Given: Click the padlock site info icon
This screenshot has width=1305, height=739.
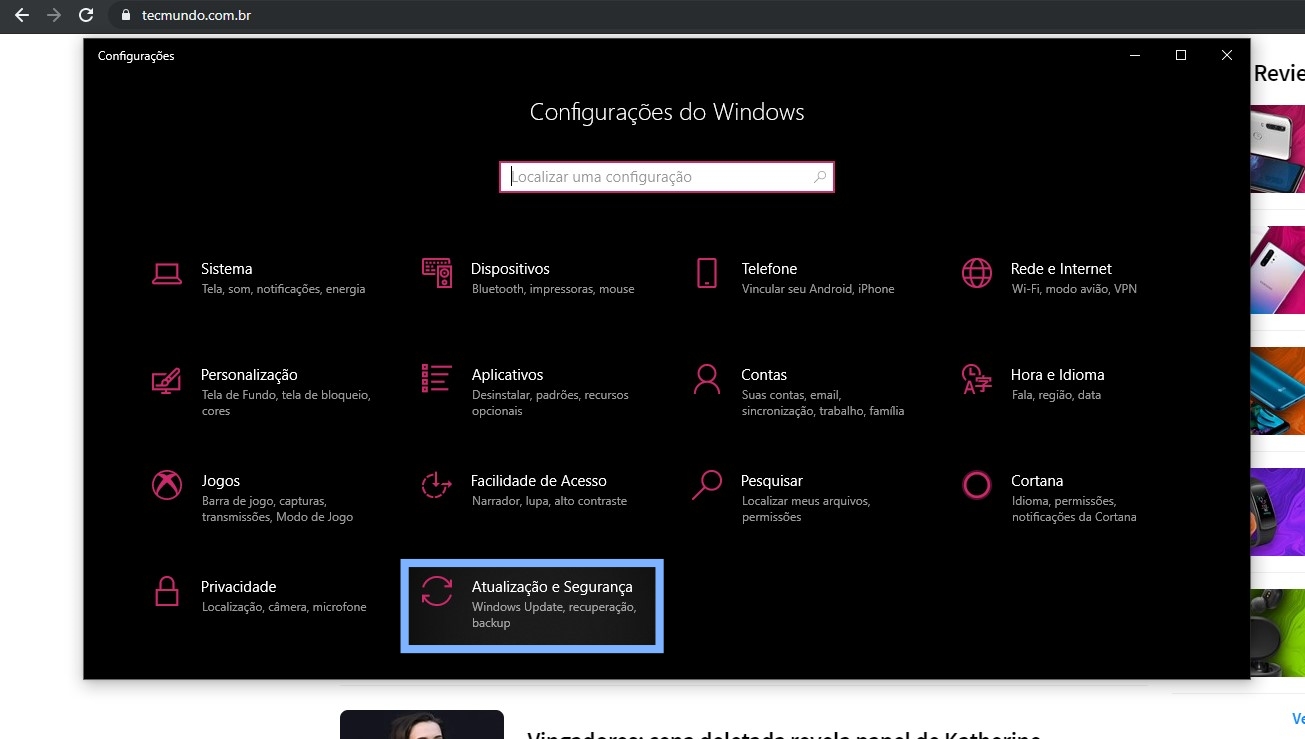Looking at the screenshot, I should [x=125, y=15].
